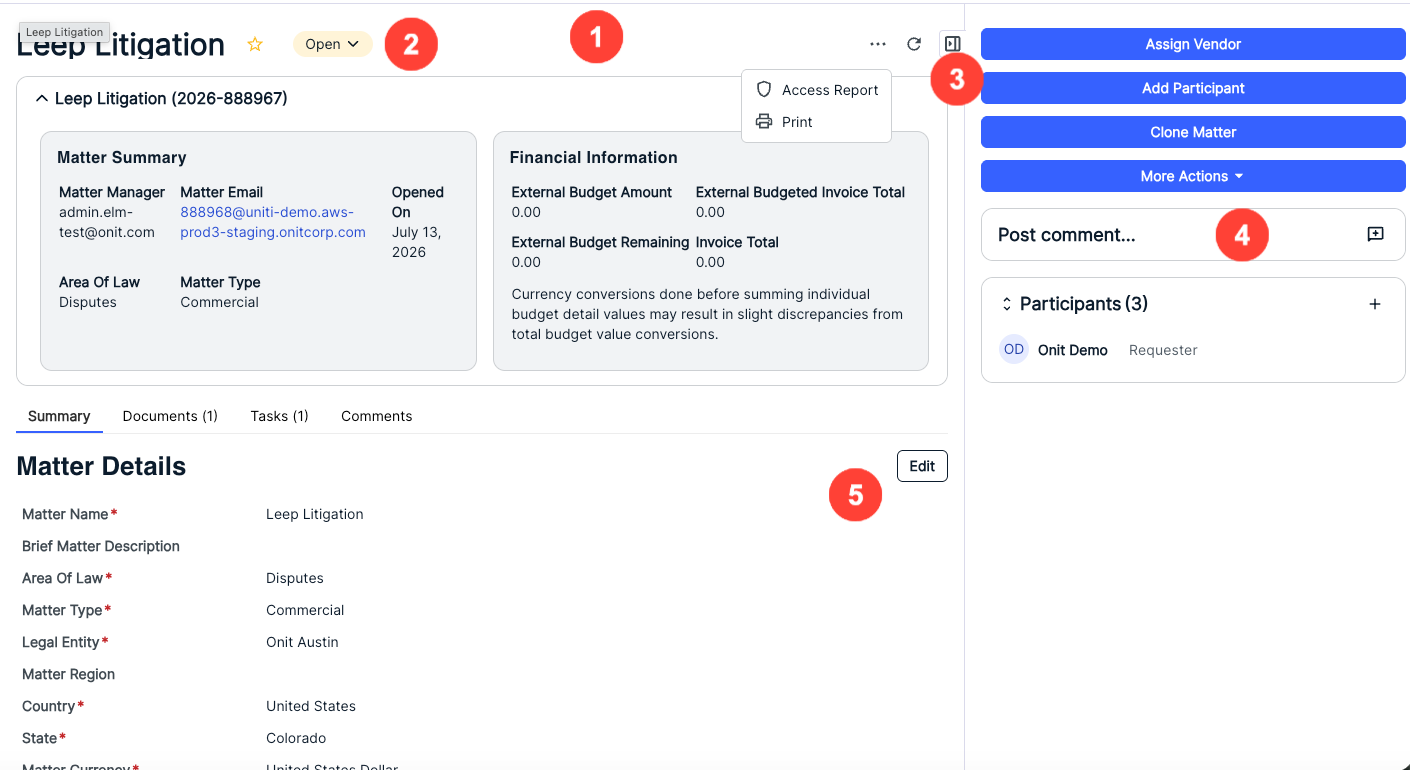
Task: Go to the Comments tab
Action: pyautogui.click(x=376, y=416)
